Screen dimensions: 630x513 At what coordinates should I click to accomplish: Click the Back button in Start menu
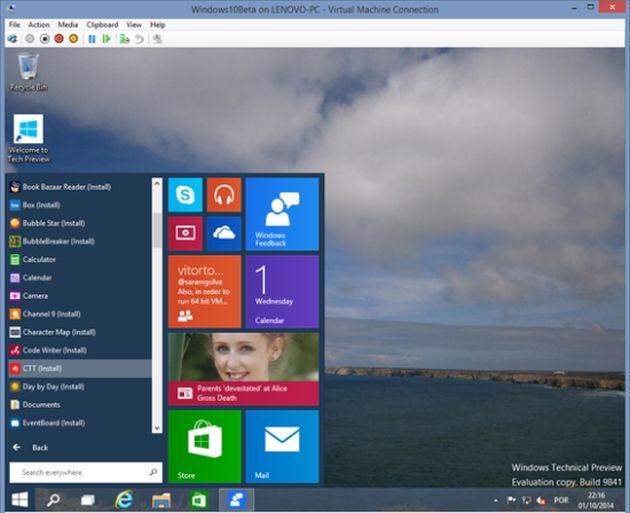[30, 448]
